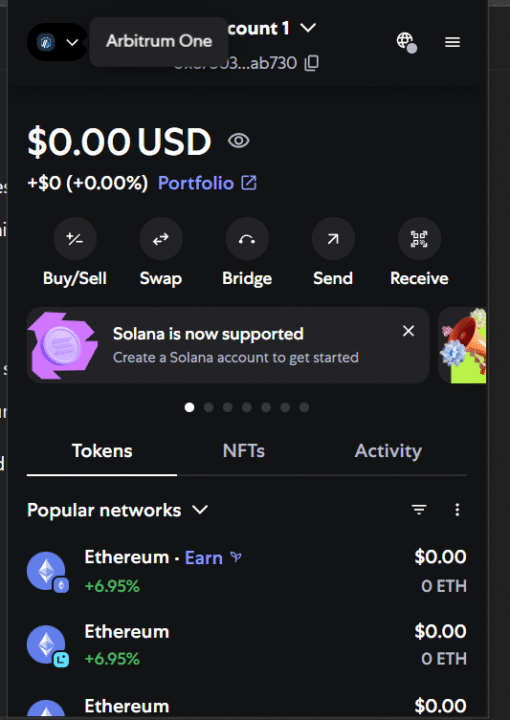The width and height of the screenshot is (510, 720).
Task: Dismiss the Solana is now supported banner
Action: [x=408, y=331]
